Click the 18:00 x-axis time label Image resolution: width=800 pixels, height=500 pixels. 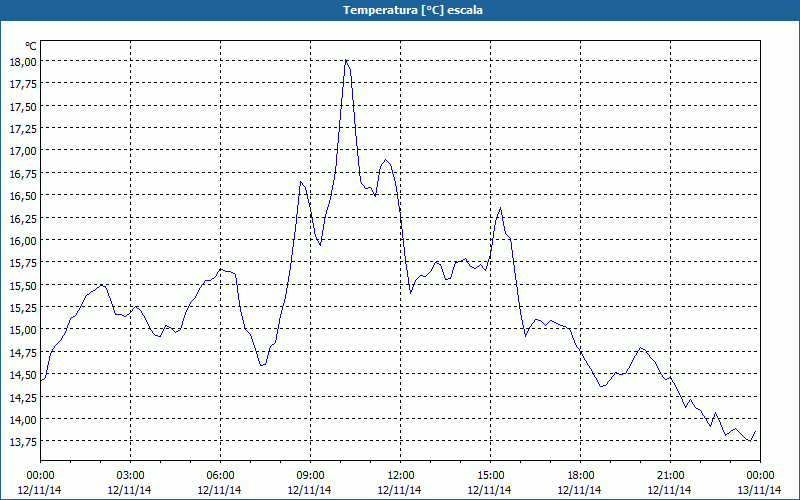click(x=581, y=476)
